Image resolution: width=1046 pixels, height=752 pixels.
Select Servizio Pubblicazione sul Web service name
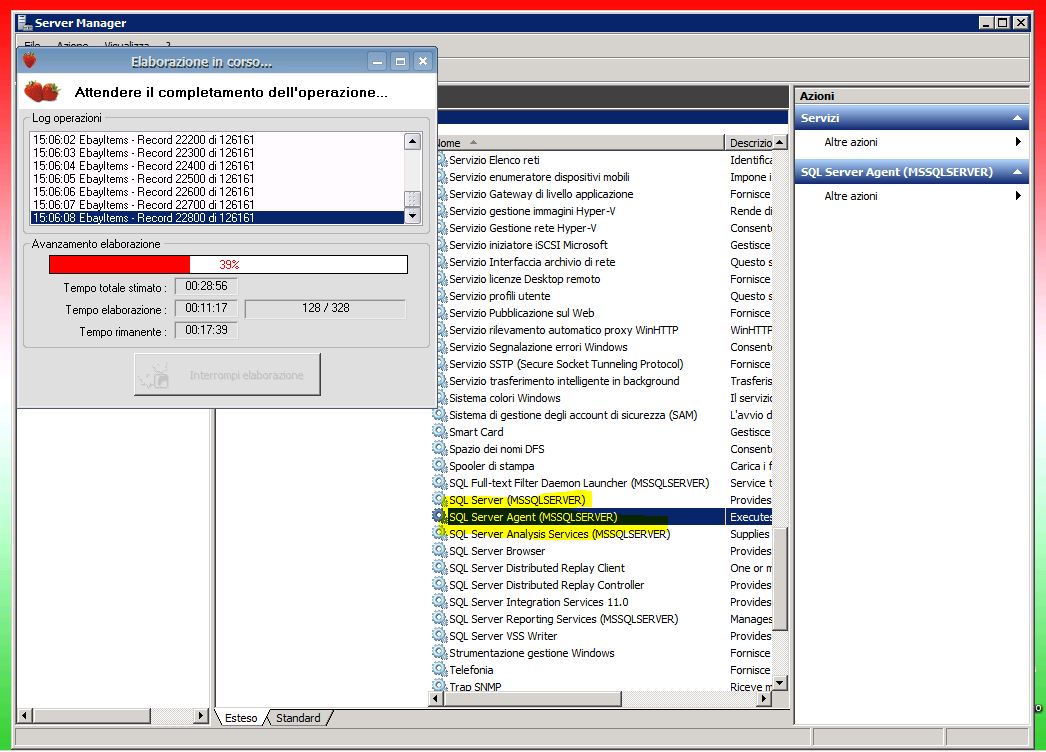(521, 313)
